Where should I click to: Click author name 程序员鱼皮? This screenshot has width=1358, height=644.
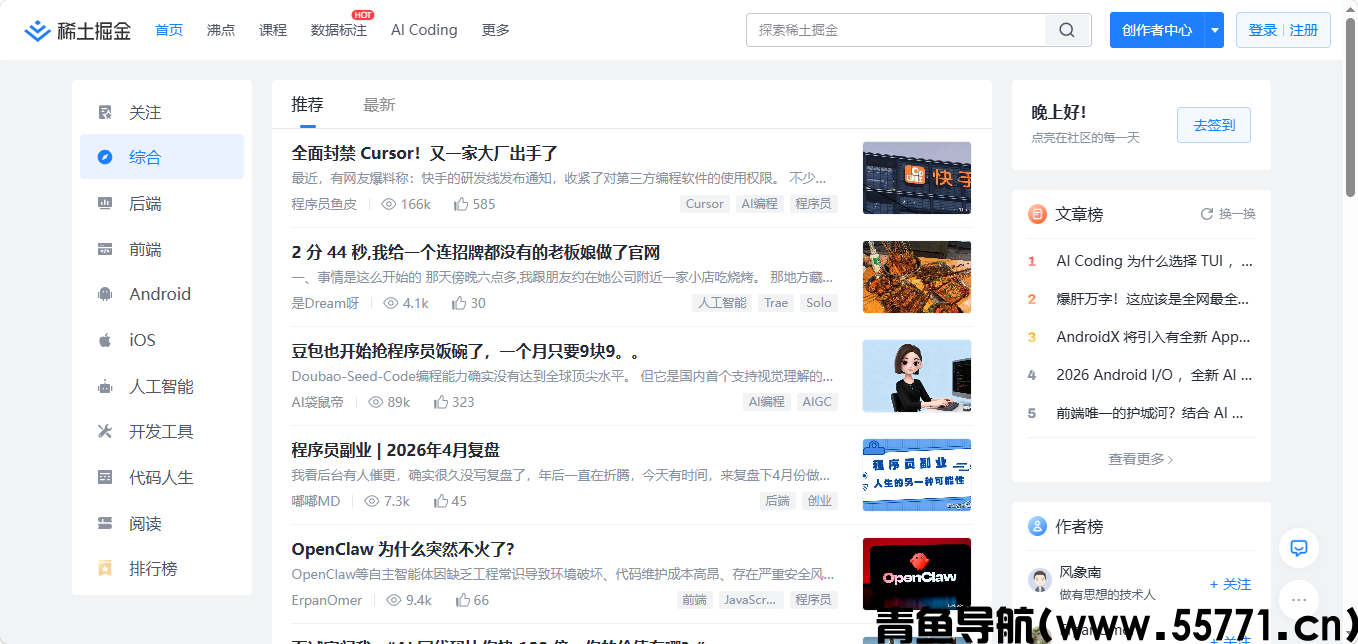coord(324,204)
